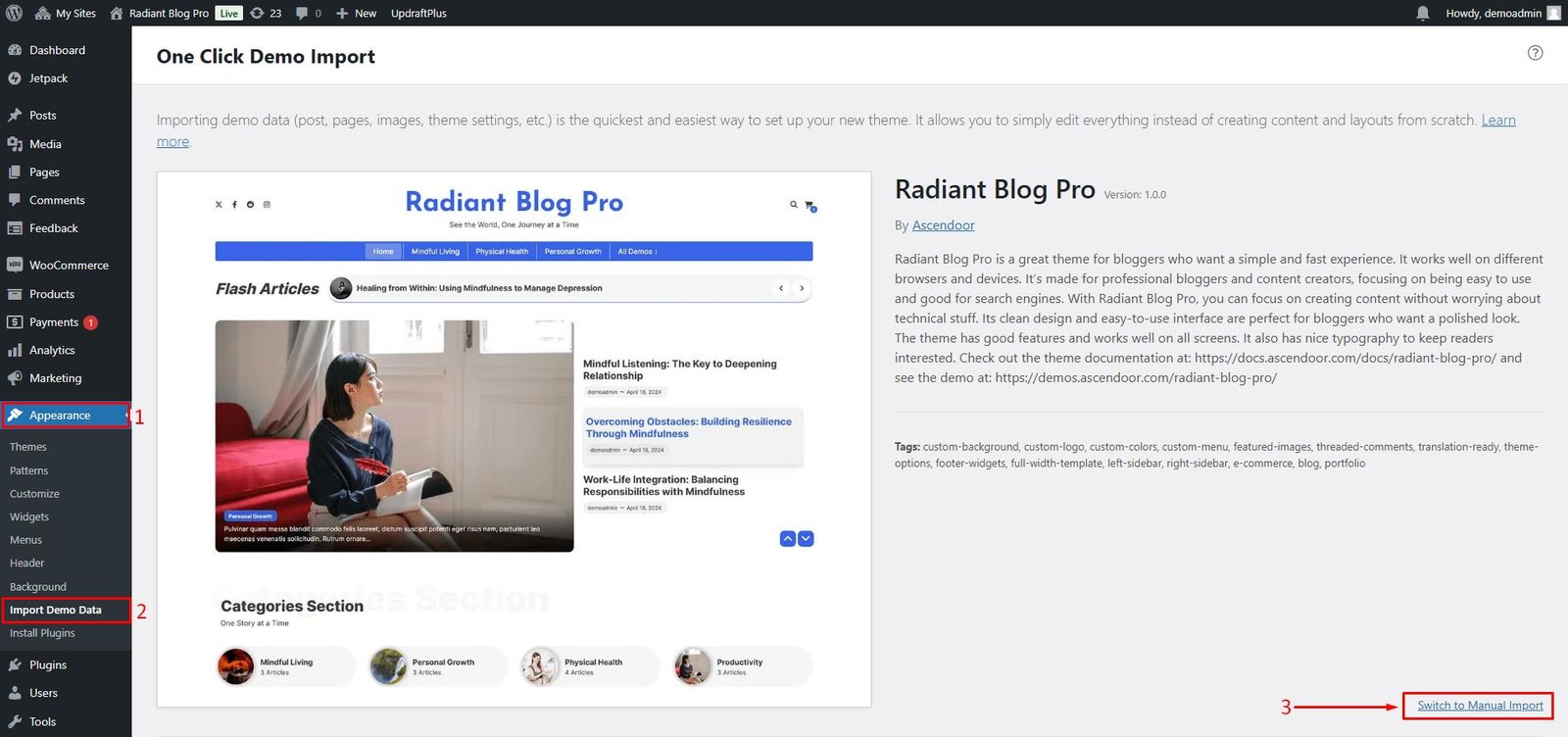This screenshot has width=1568, height=737.
Task: Click the Tools wrench icon
Action: tap(15, 721)
